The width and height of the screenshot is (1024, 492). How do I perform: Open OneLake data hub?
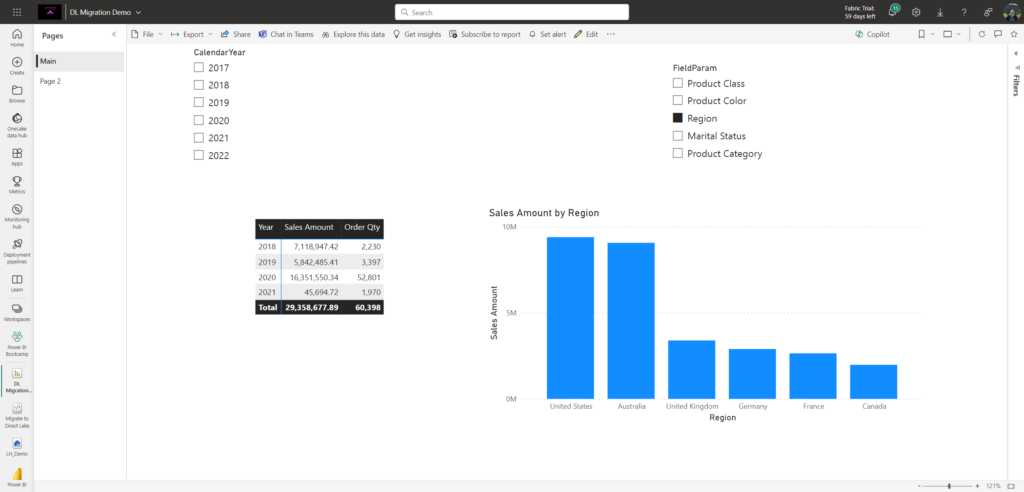(17, 124)
